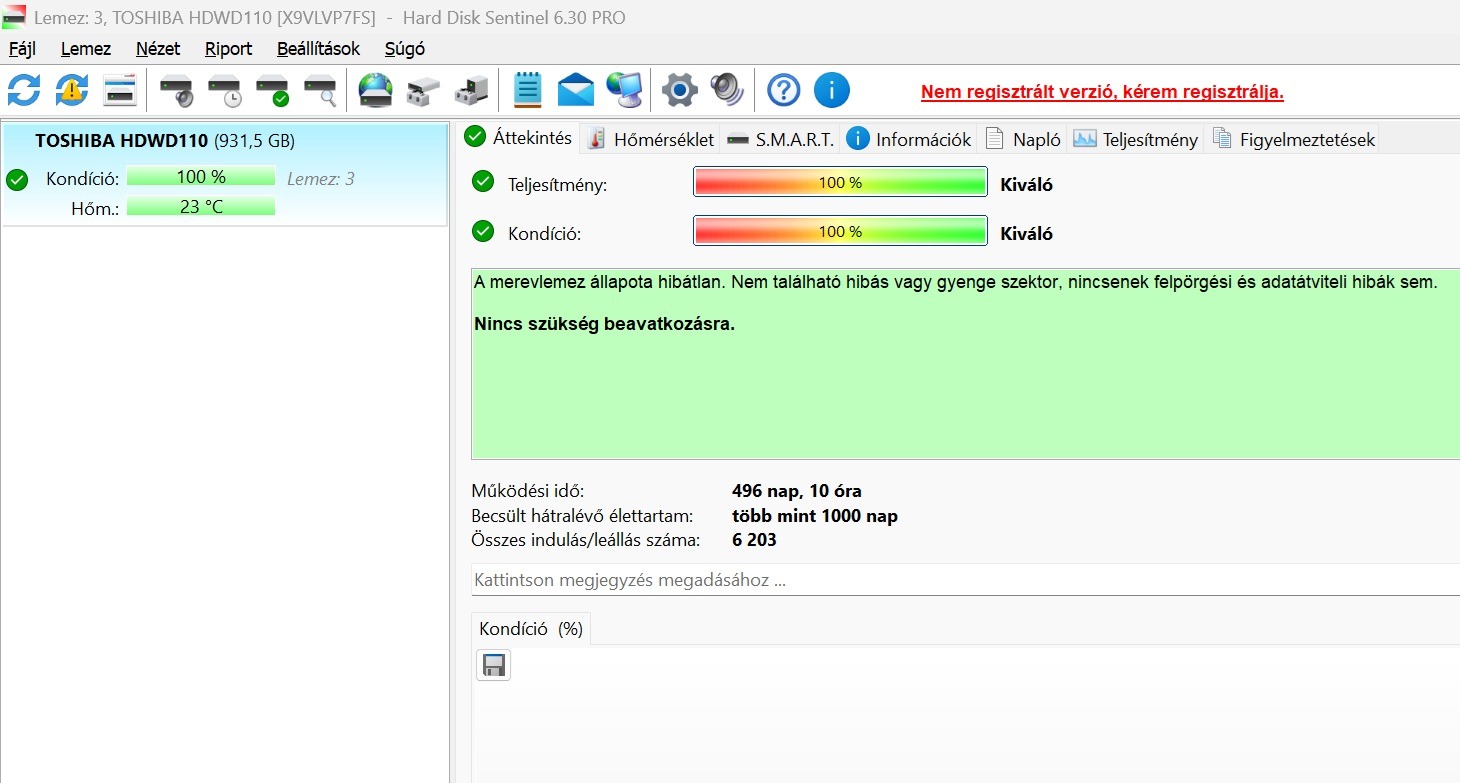Image resolution: width=1460 pixels, height=783 pixels.
Task: Click the globe with monitor icon
Action: (624, 91)
